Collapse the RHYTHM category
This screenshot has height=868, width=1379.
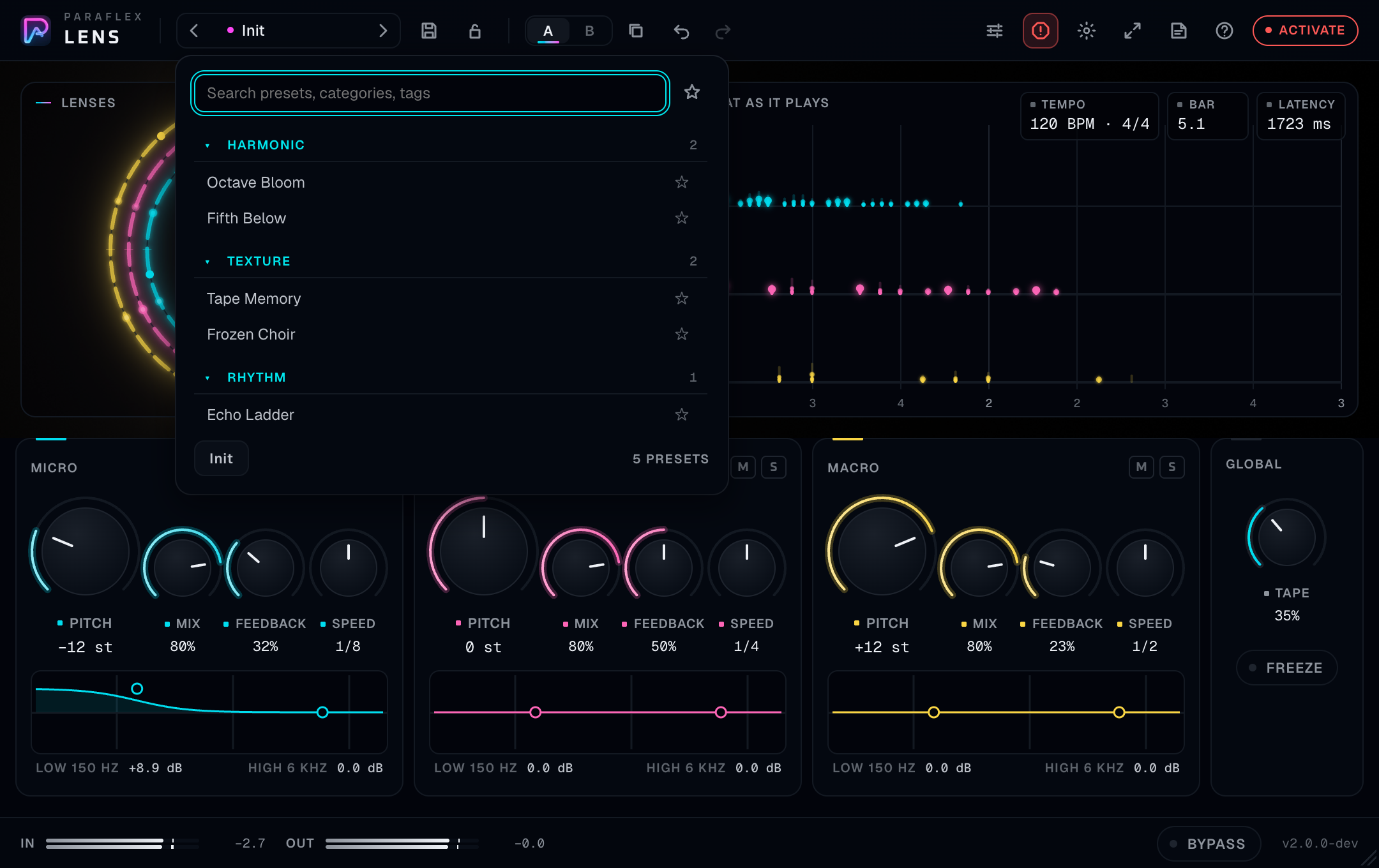pyautogui.click(x=451, y=378)
